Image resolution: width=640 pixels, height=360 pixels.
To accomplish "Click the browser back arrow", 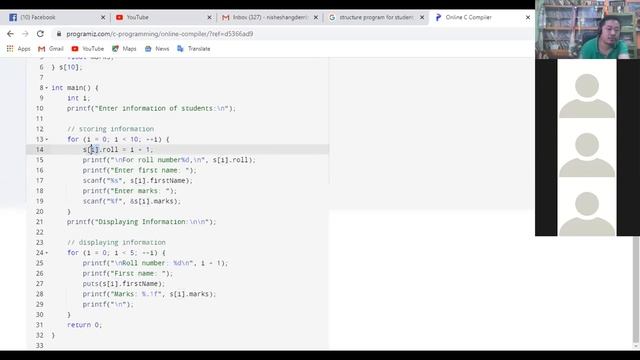I will [10, 34].
